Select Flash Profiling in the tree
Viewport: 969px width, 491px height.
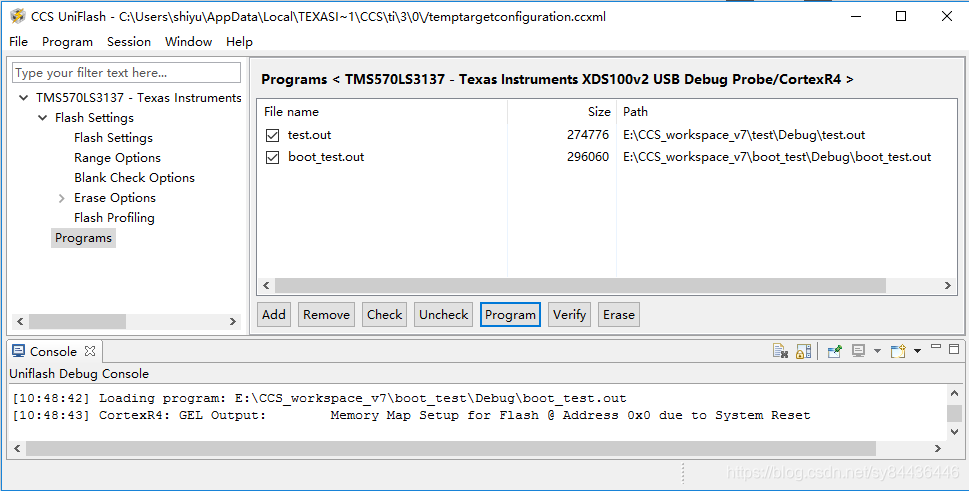[114, 218]
